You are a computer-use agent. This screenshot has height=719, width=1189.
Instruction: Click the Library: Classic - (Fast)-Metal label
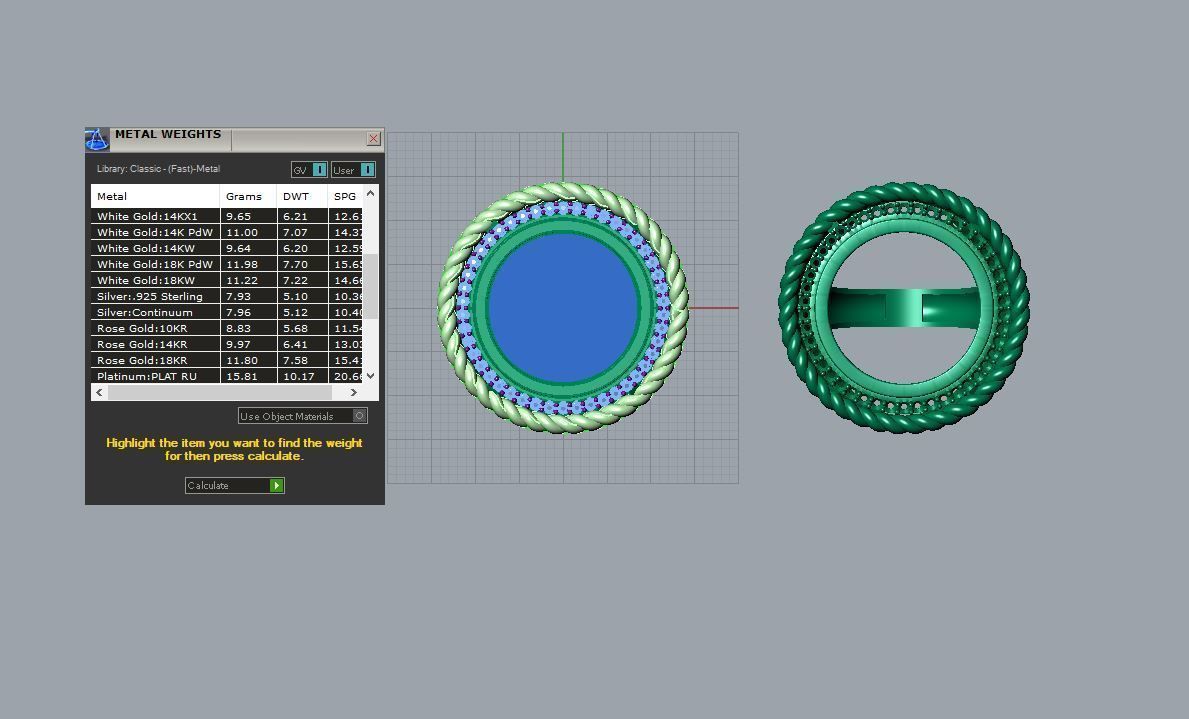pyautogui.click(x=158, y=168)
